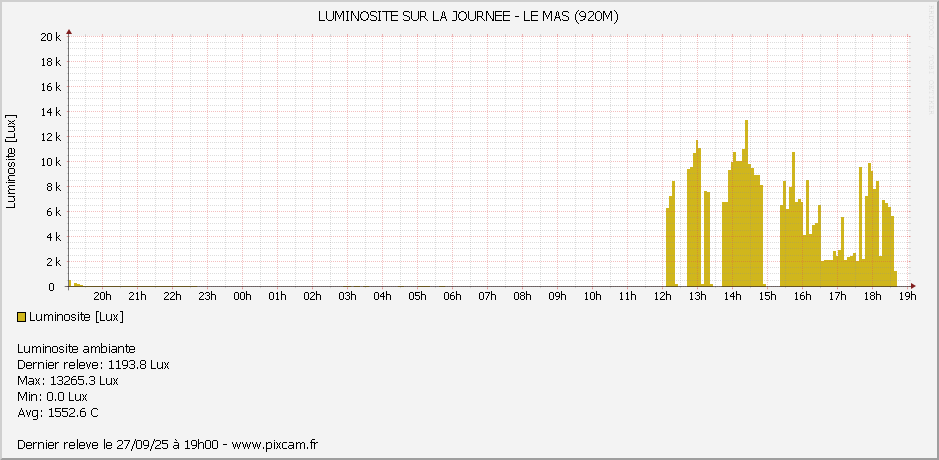This screenshot has width=939, height=460.
Task: Select the 'Max: 13265.3 Lux' statistic
Action: click(68, 381)
